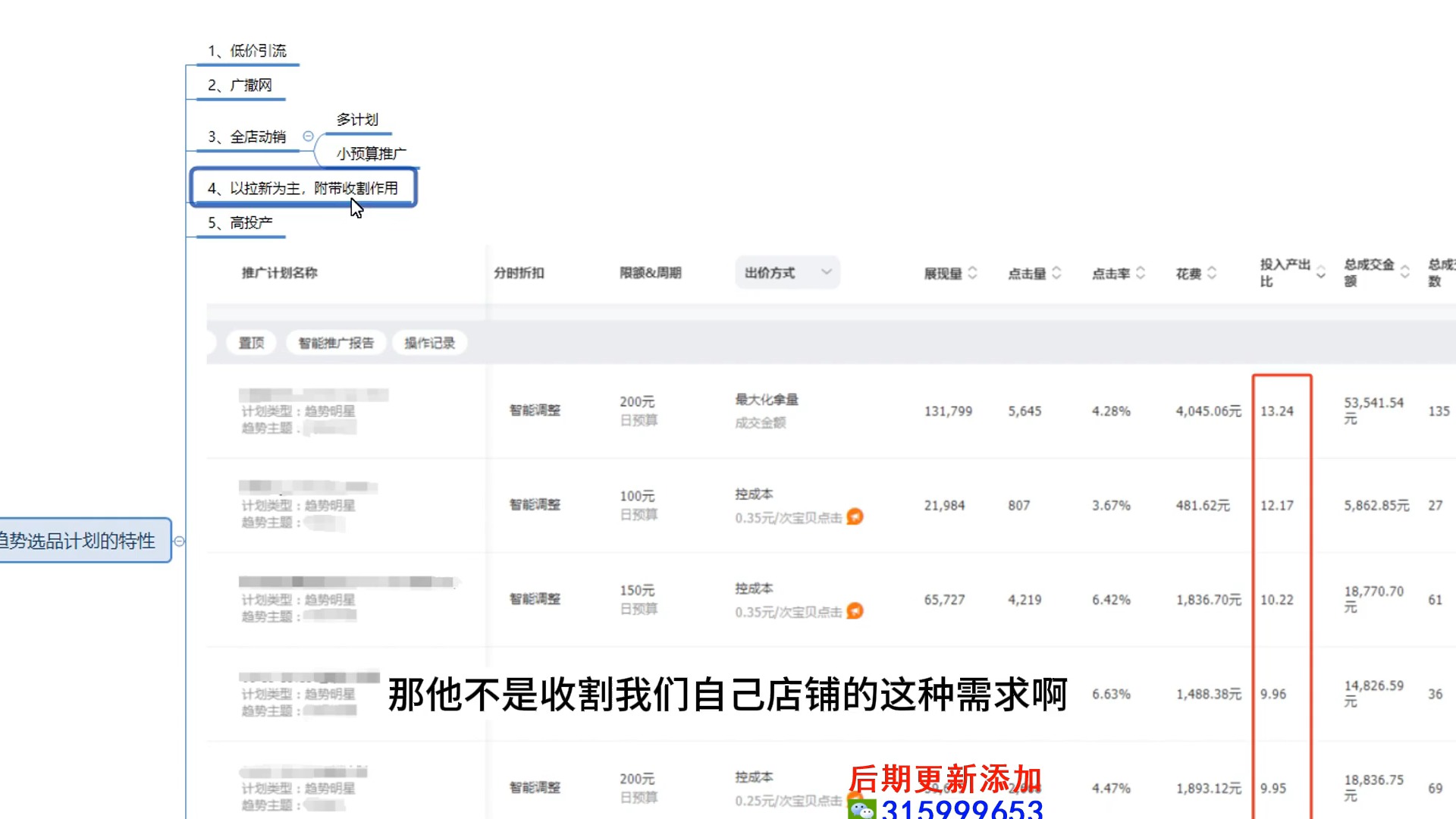Click the 控成本 bid cell in the 807 clicks row
Screen dimensions: 1456x819
pos(754,494)
